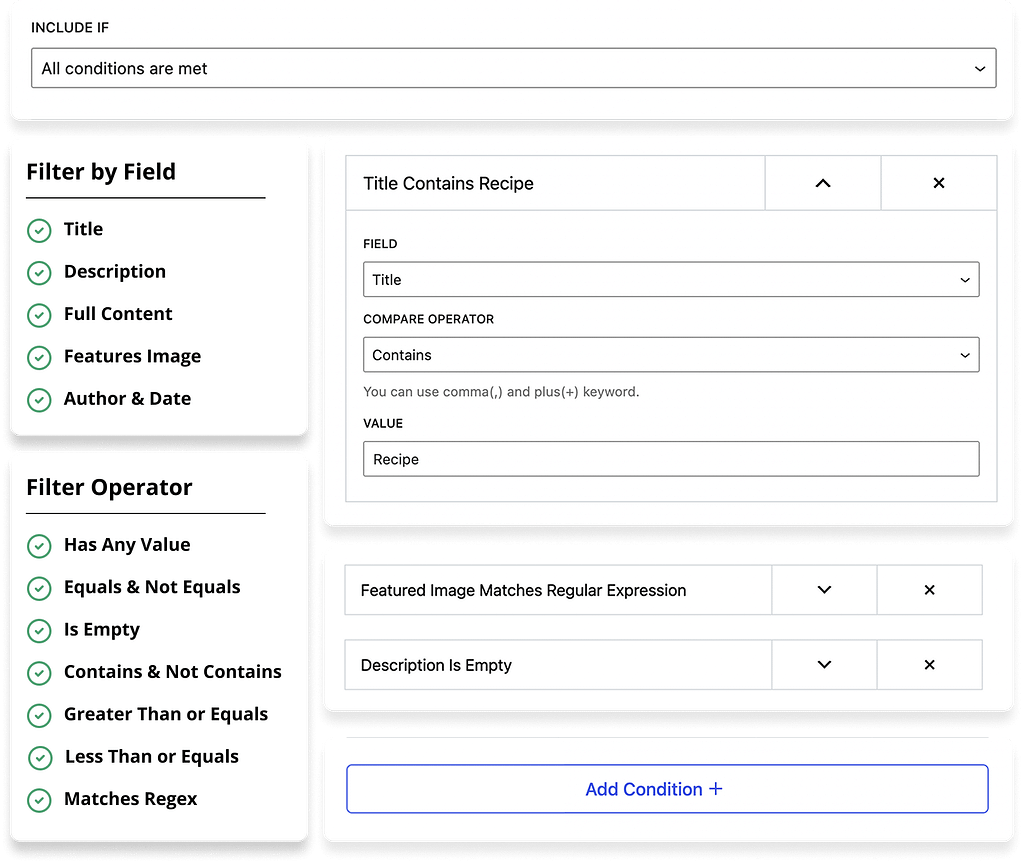Click the check icon beside Title

click(39, 230)
